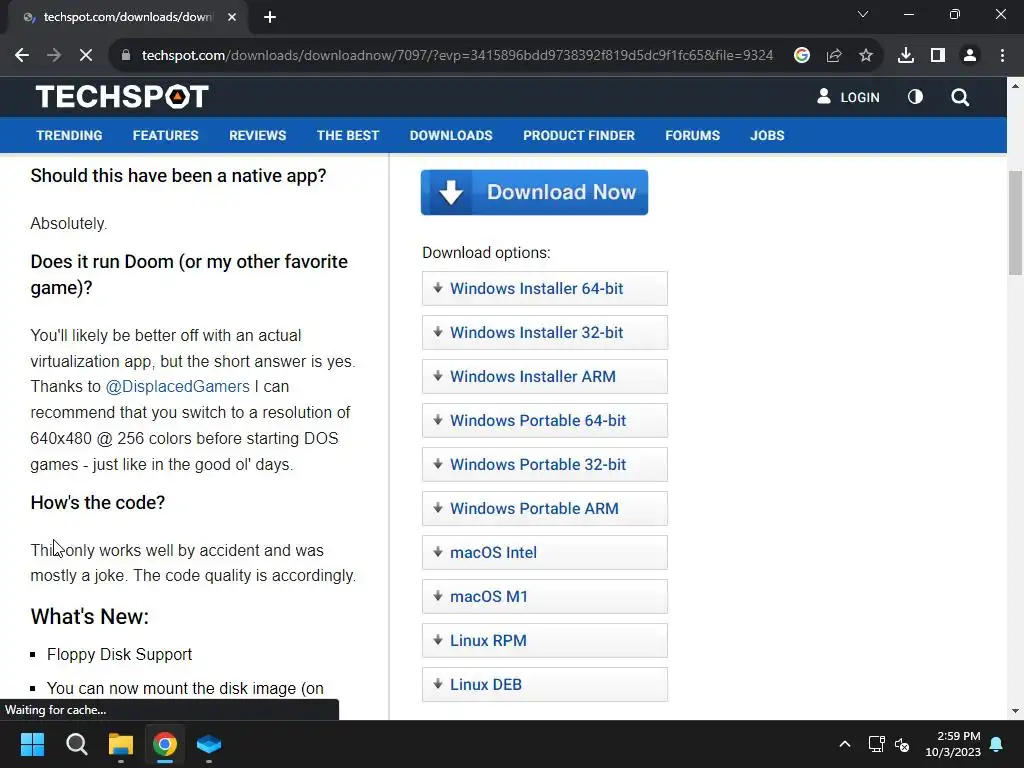Open the site search magnifier icon
Viewport: 1024px width, 768px height.
(960, 97)
